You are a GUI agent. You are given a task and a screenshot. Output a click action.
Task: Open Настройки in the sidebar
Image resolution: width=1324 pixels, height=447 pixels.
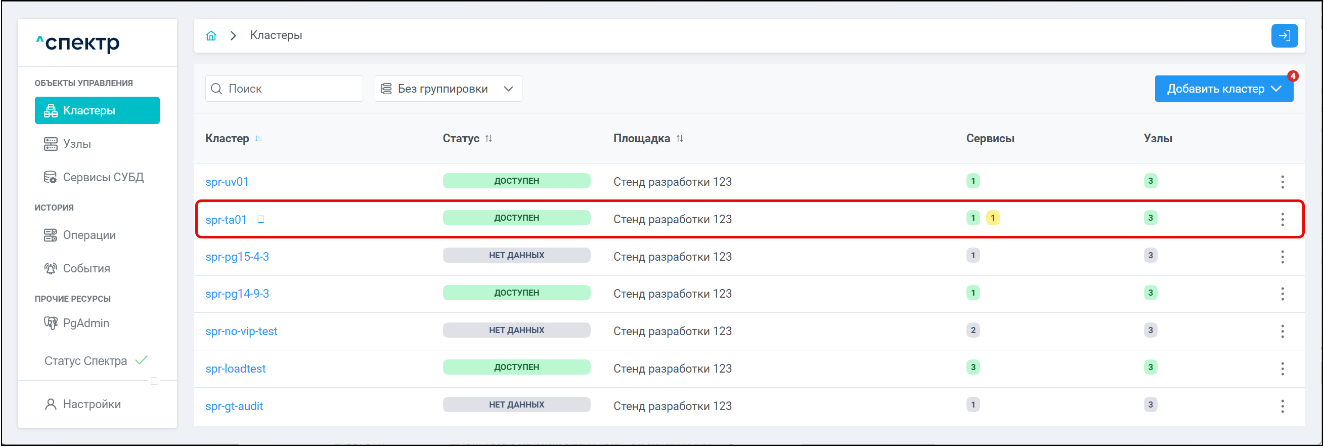coord(92,404)
